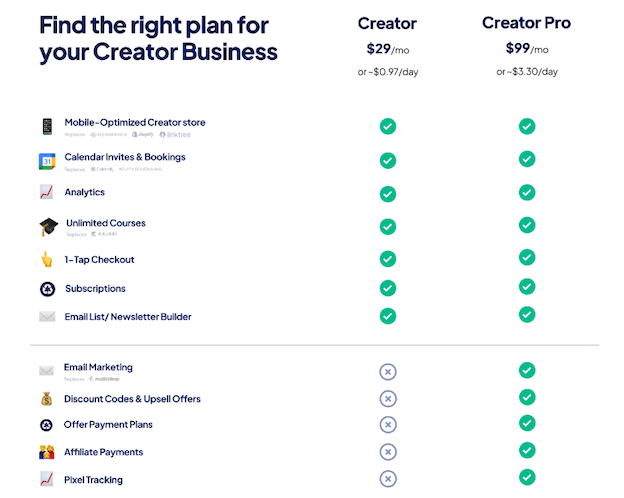This screenshot has height=498, width=624.
Task: Click the Email List/ Newsletter Builder label
Action: [x=128, y=317]
